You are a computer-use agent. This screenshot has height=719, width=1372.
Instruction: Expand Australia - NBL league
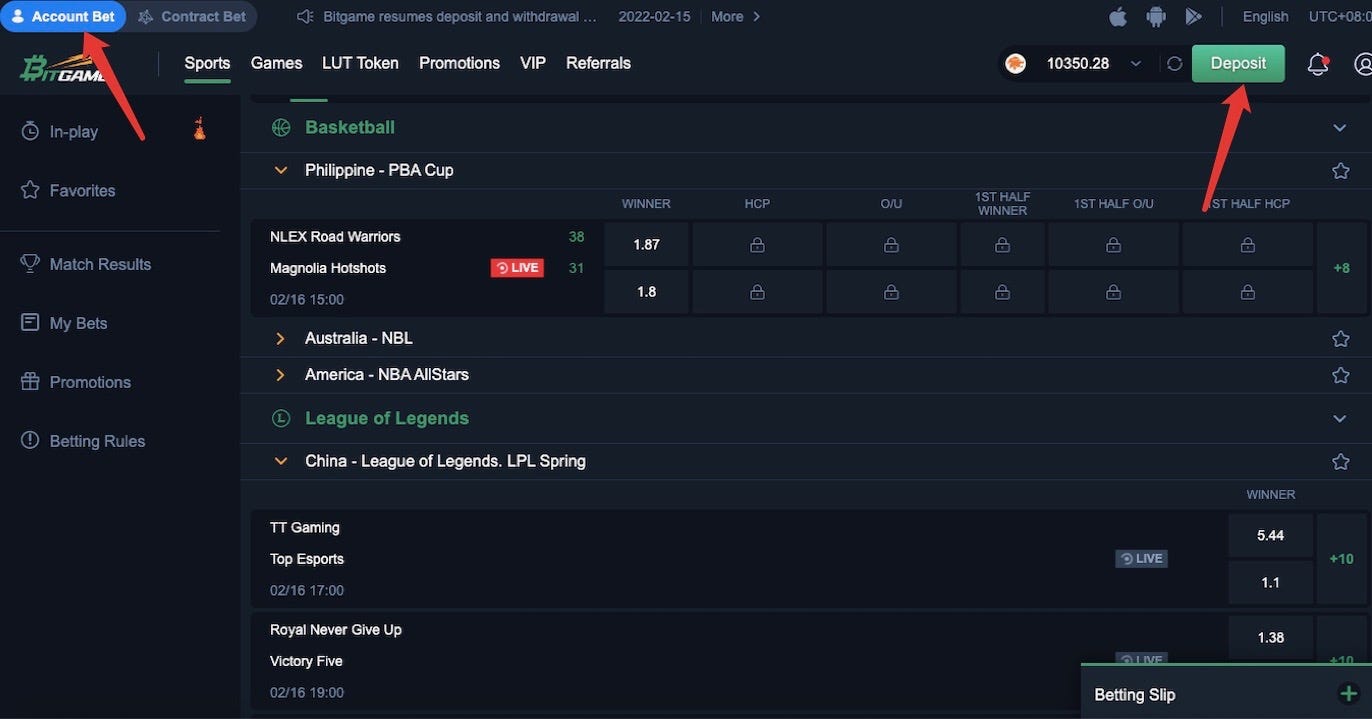(281, 339)
